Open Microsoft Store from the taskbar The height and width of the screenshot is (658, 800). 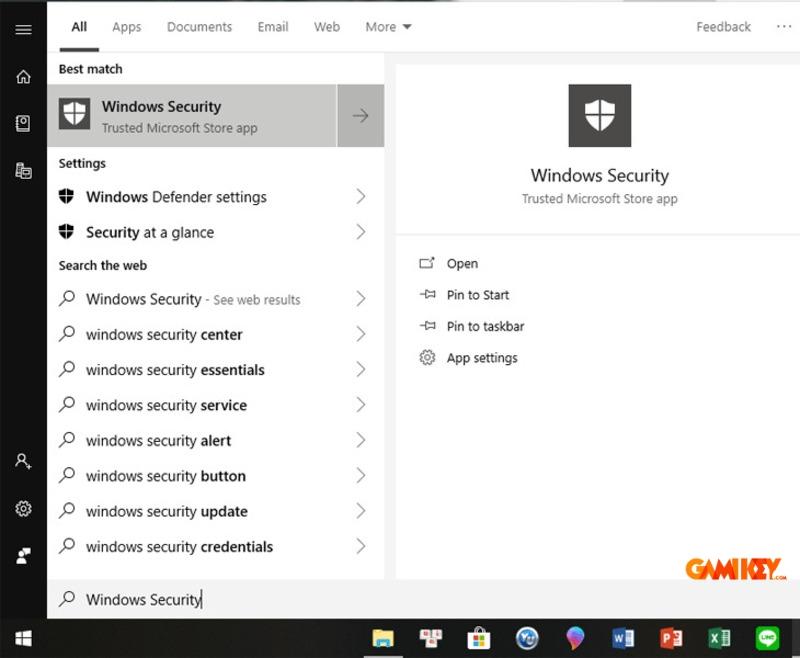[x=479, y=637]
